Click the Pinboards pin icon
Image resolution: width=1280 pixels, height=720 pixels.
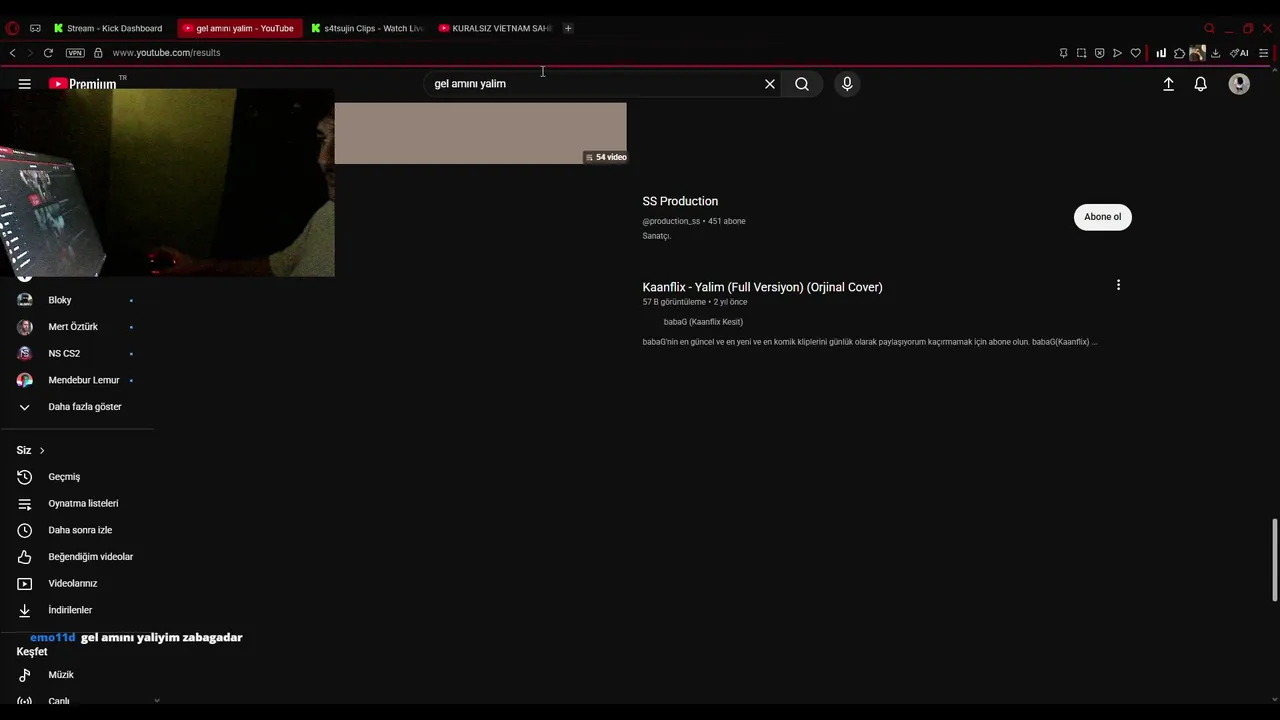pos(1063,53)
